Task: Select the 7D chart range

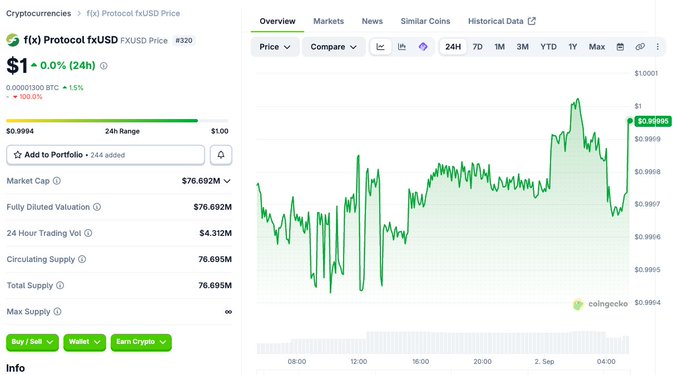Action: [478, 47]
